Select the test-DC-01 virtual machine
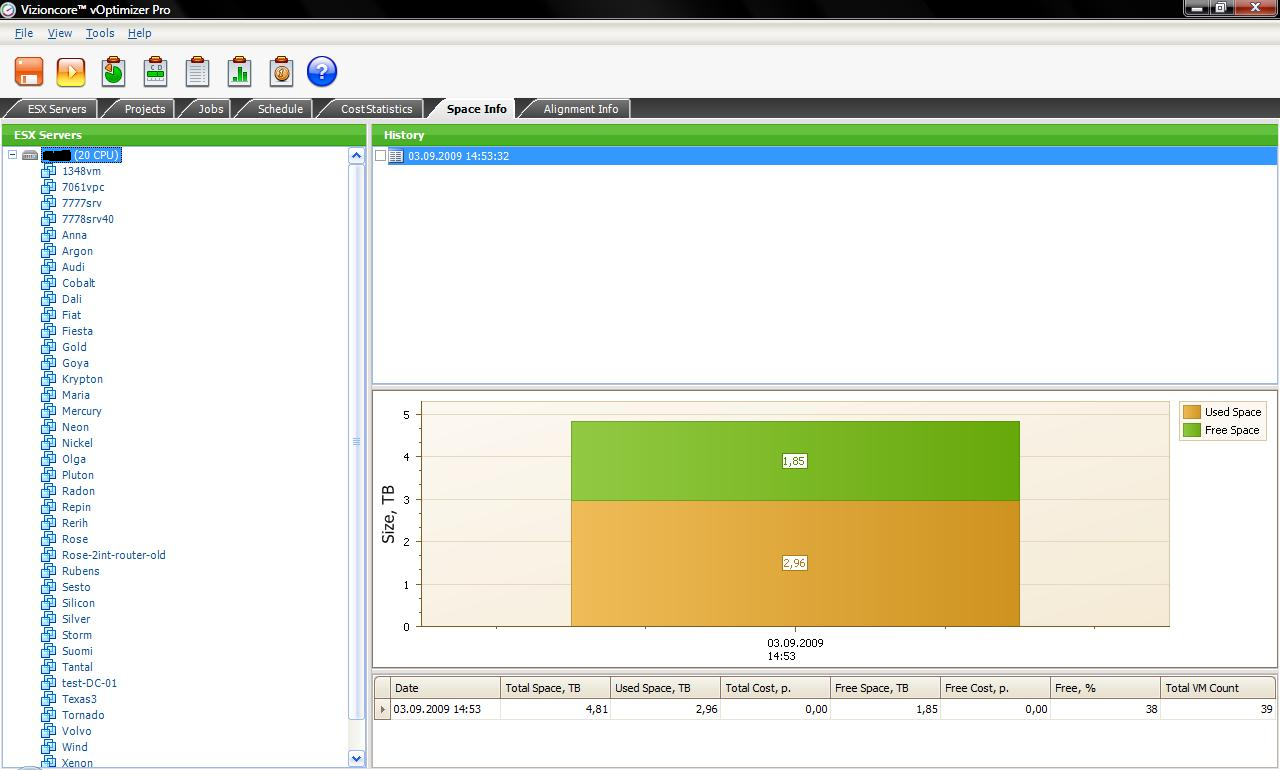Image resolution: width=1280 pixels, height=770 pixels. click(x=89, y=683)
